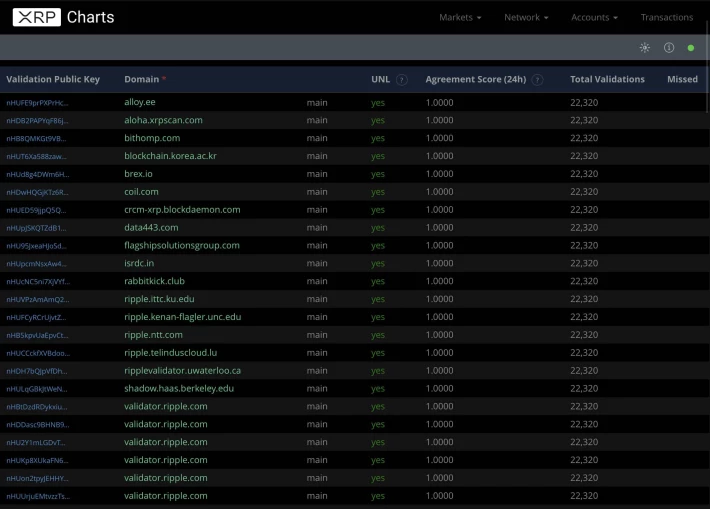Click the aloha.xrpscan.com domain

coord(163,120)
